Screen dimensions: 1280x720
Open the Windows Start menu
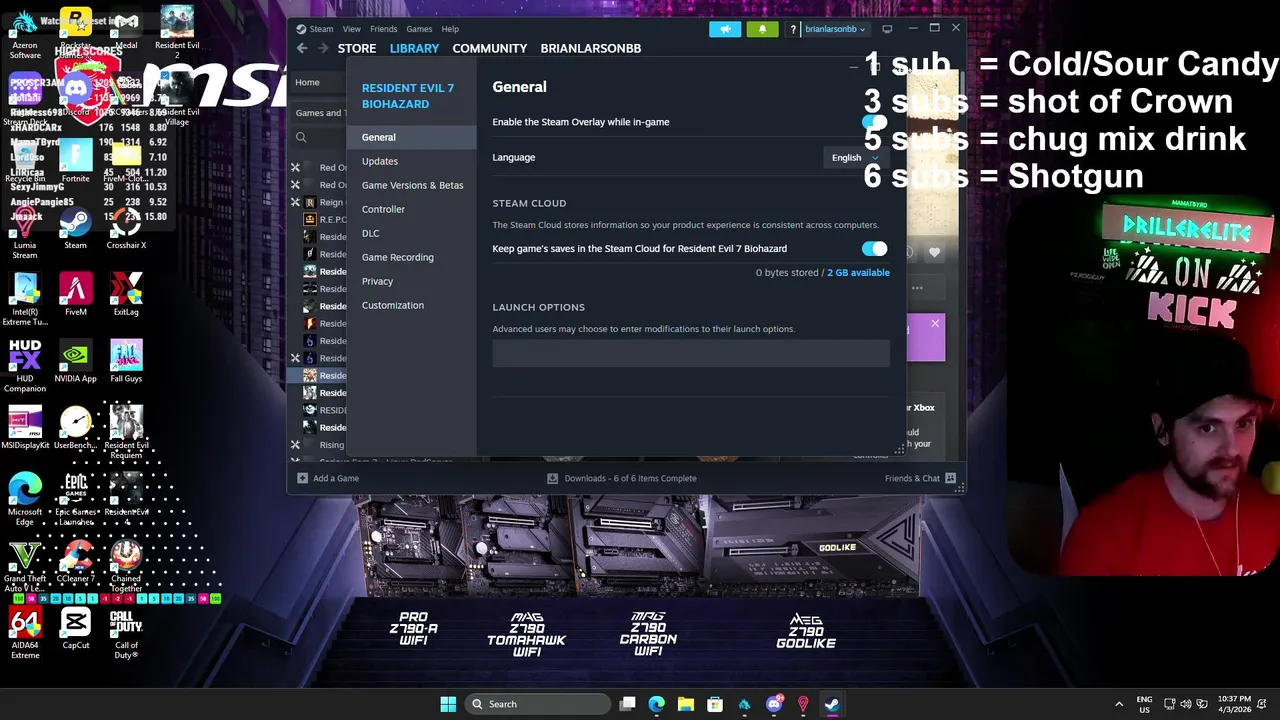coord(448,704)
